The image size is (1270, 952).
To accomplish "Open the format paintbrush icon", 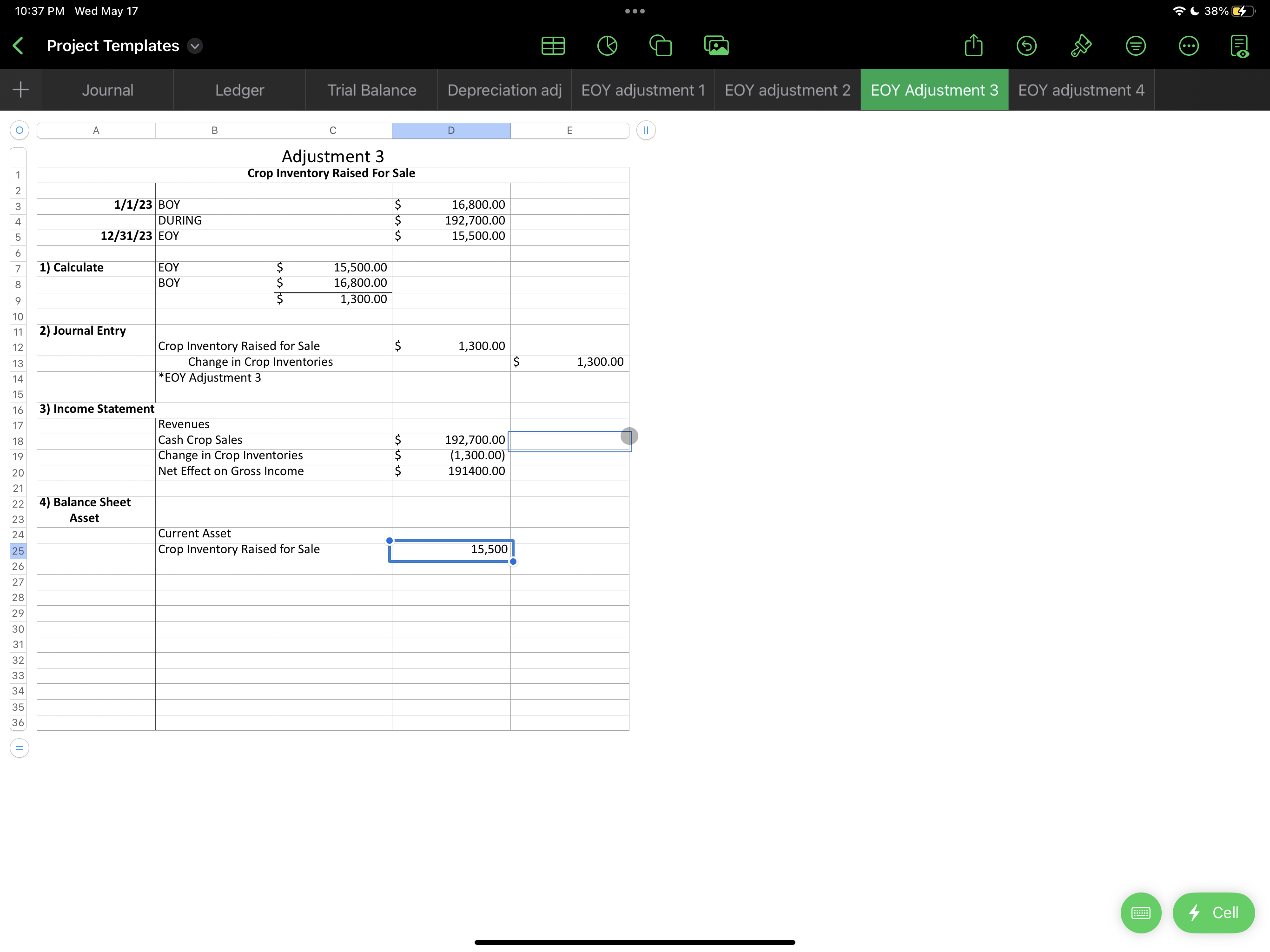I will click(1080, 46).
